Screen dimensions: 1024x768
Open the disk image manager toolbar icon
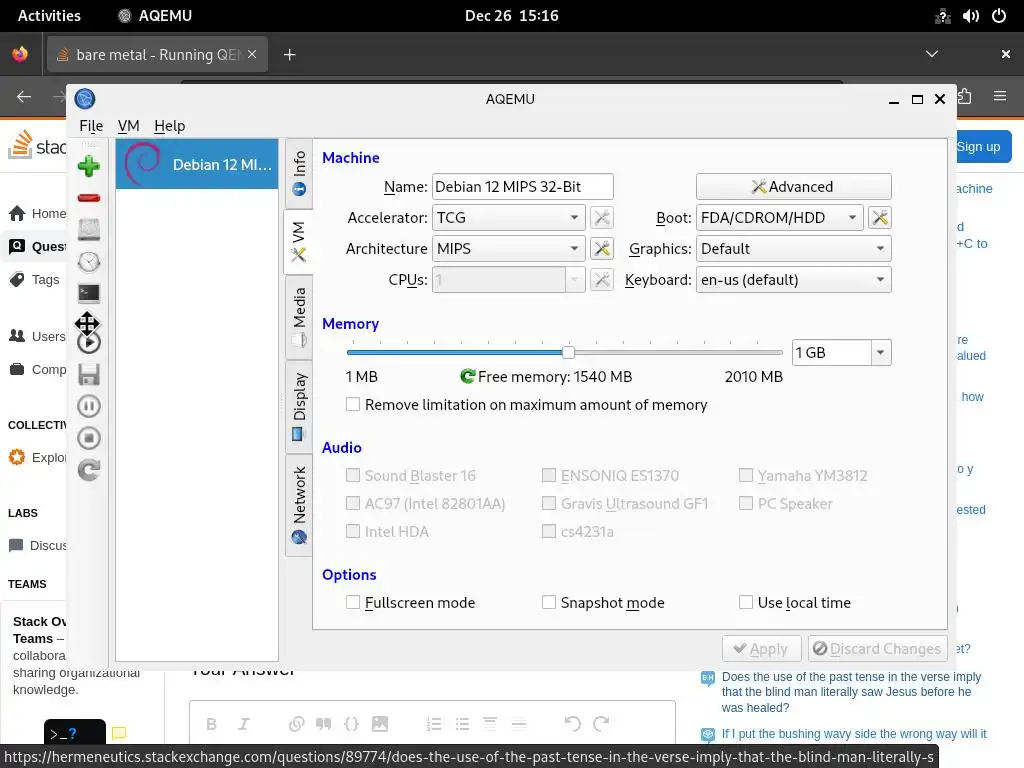pos(89,230)
